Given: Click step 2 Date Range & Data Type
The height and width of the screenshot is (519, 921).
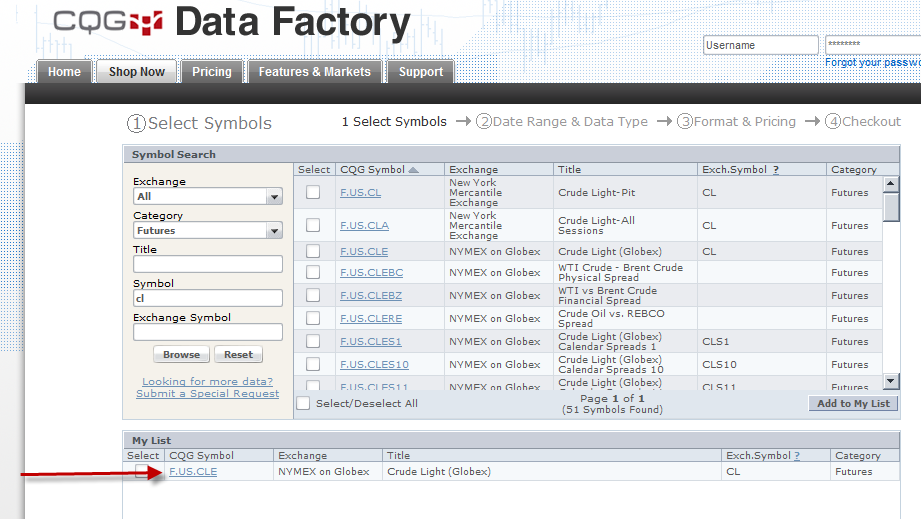Looking at the screenshot, I should pos(563,122).
